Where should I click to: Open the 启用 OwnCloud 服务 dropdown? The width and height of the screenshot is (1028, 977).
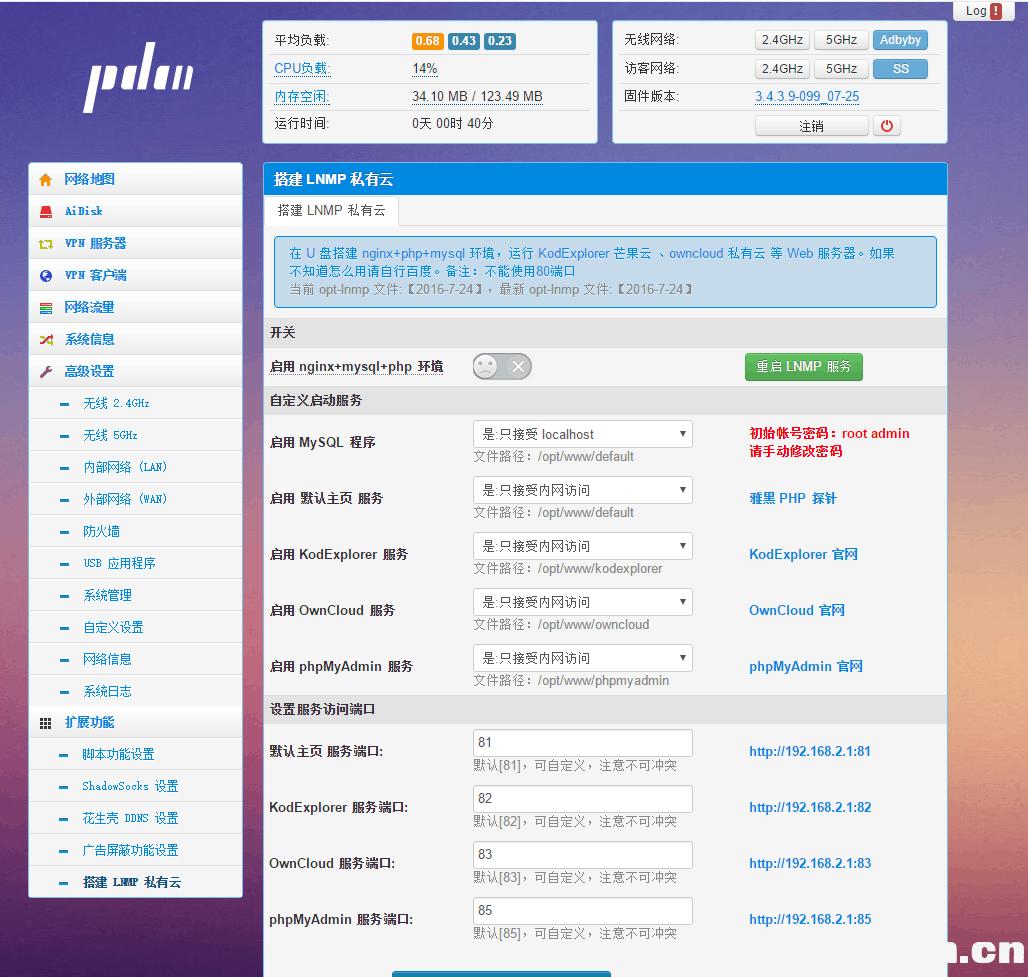tap(582, 602)
